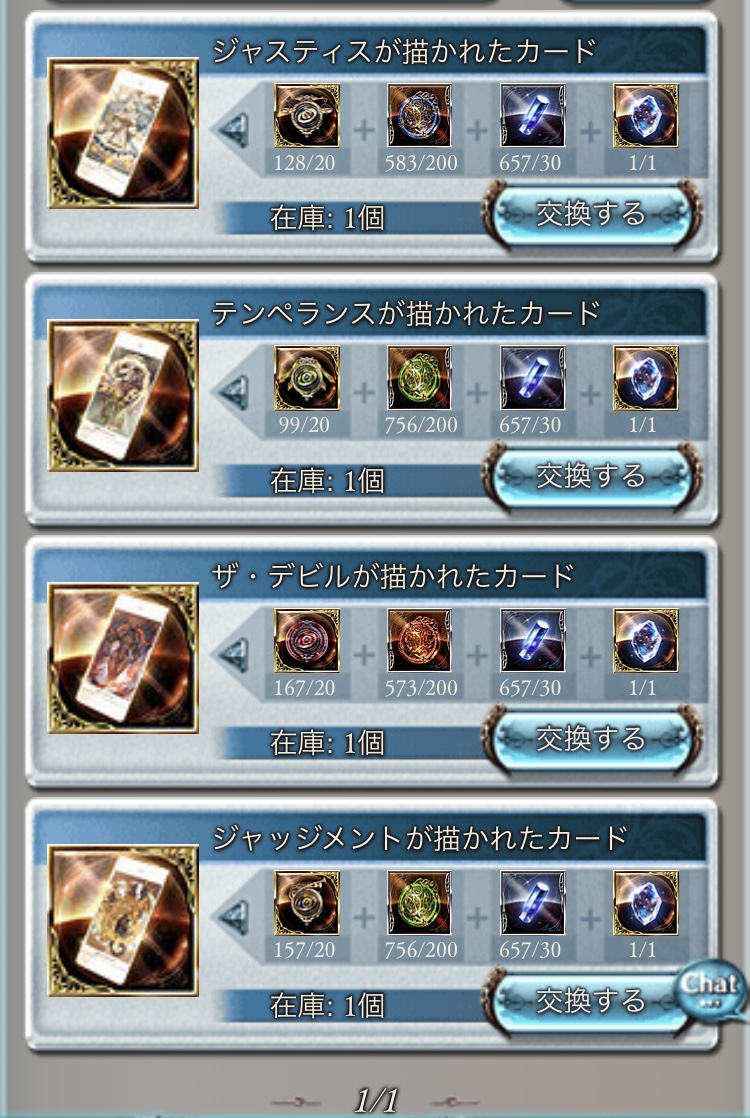The image size is (750, 1118).
Task: Tap left arrow in Temperance materials row
Action: click(x=234, y=393)
